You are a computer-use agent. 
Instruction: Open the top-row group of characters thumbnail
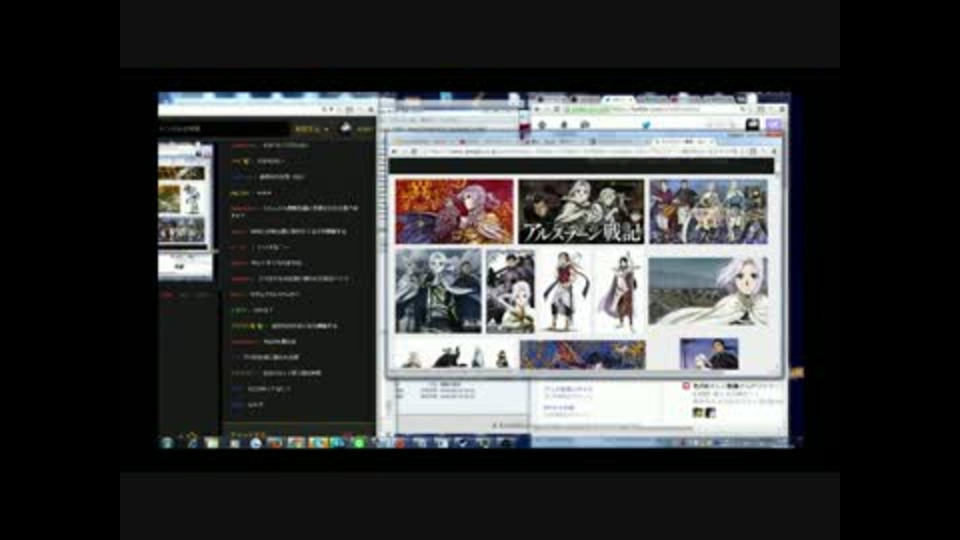coord(708,211)
